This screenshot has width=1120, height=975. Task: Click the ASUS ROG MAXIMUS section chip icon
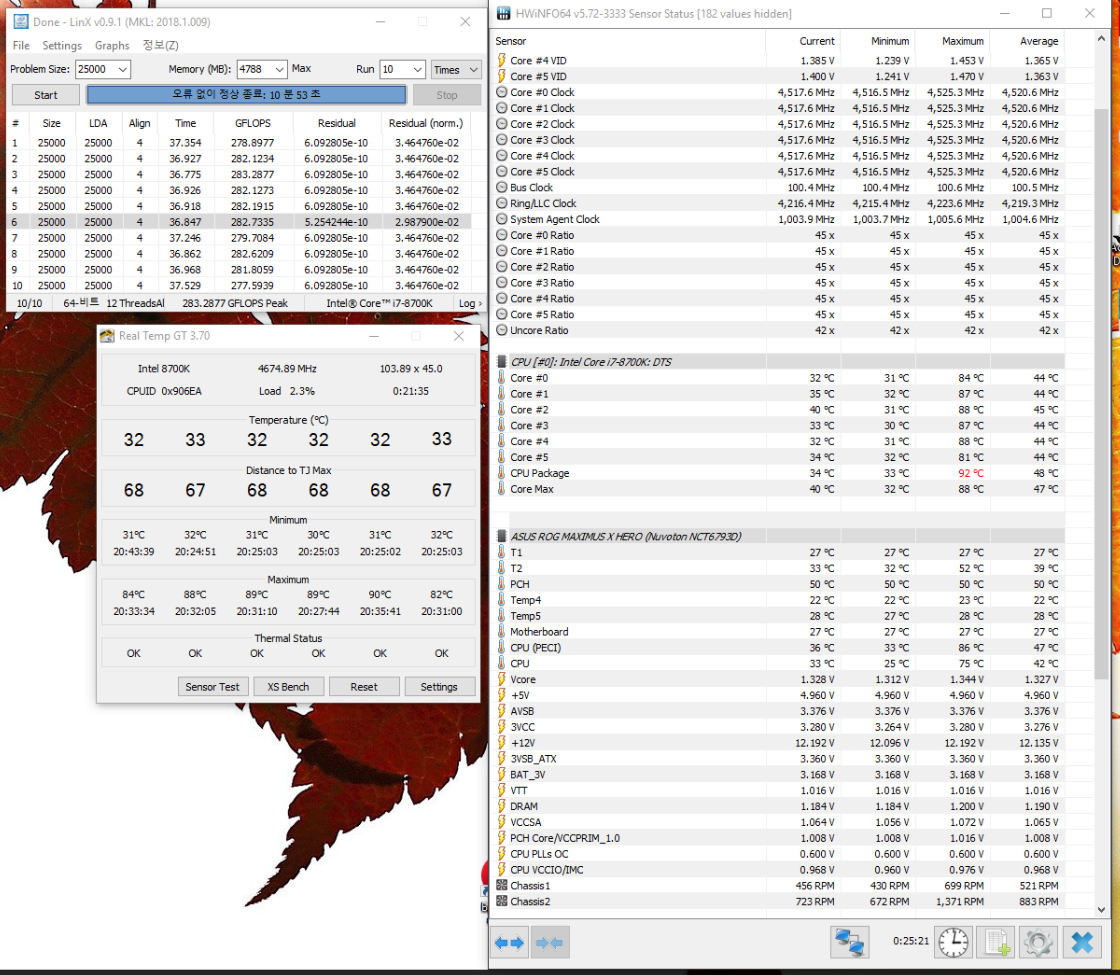[502, 536]
